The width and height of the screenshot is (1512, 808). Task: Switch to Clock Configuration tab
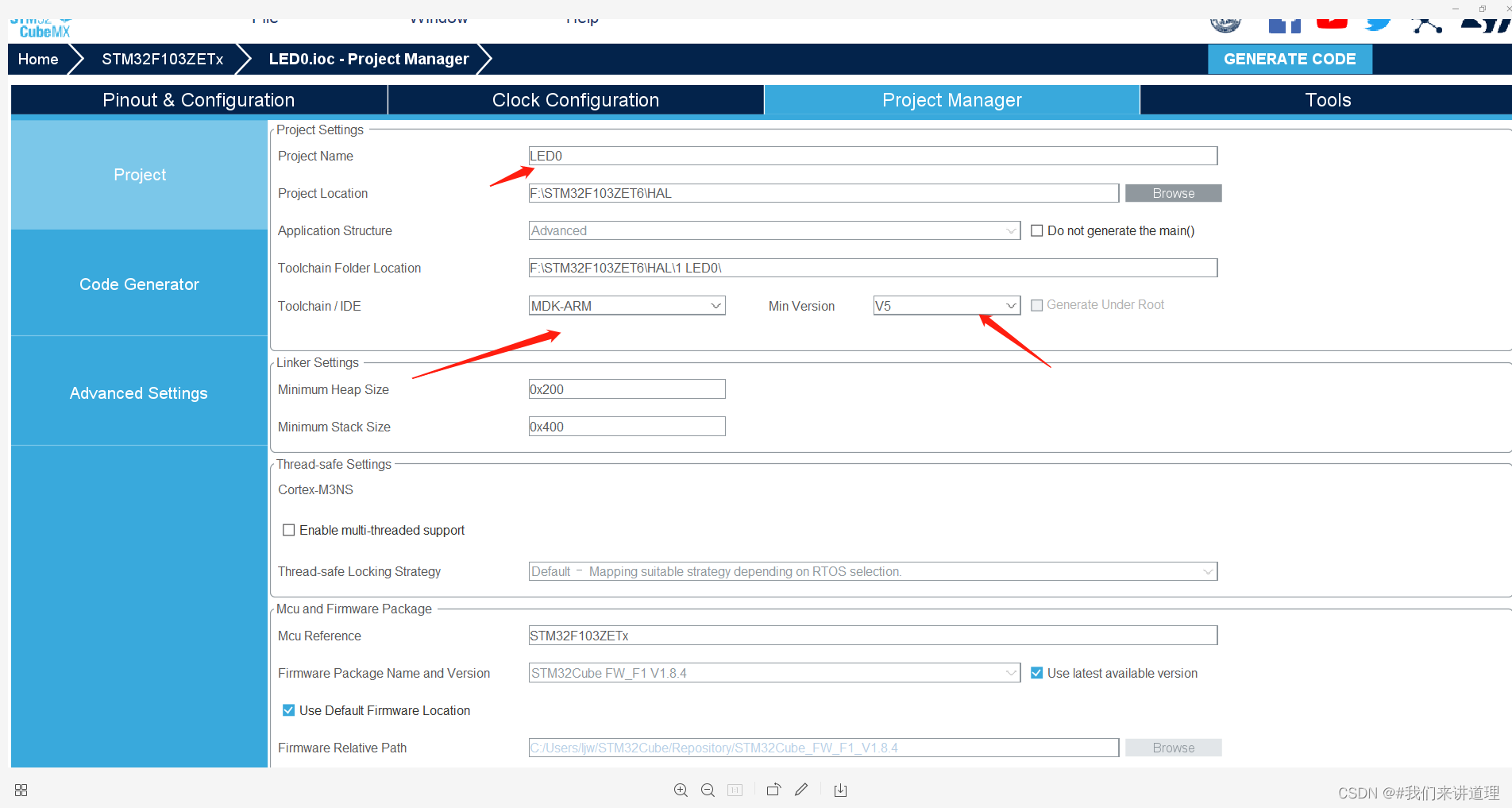pos(576,100)
